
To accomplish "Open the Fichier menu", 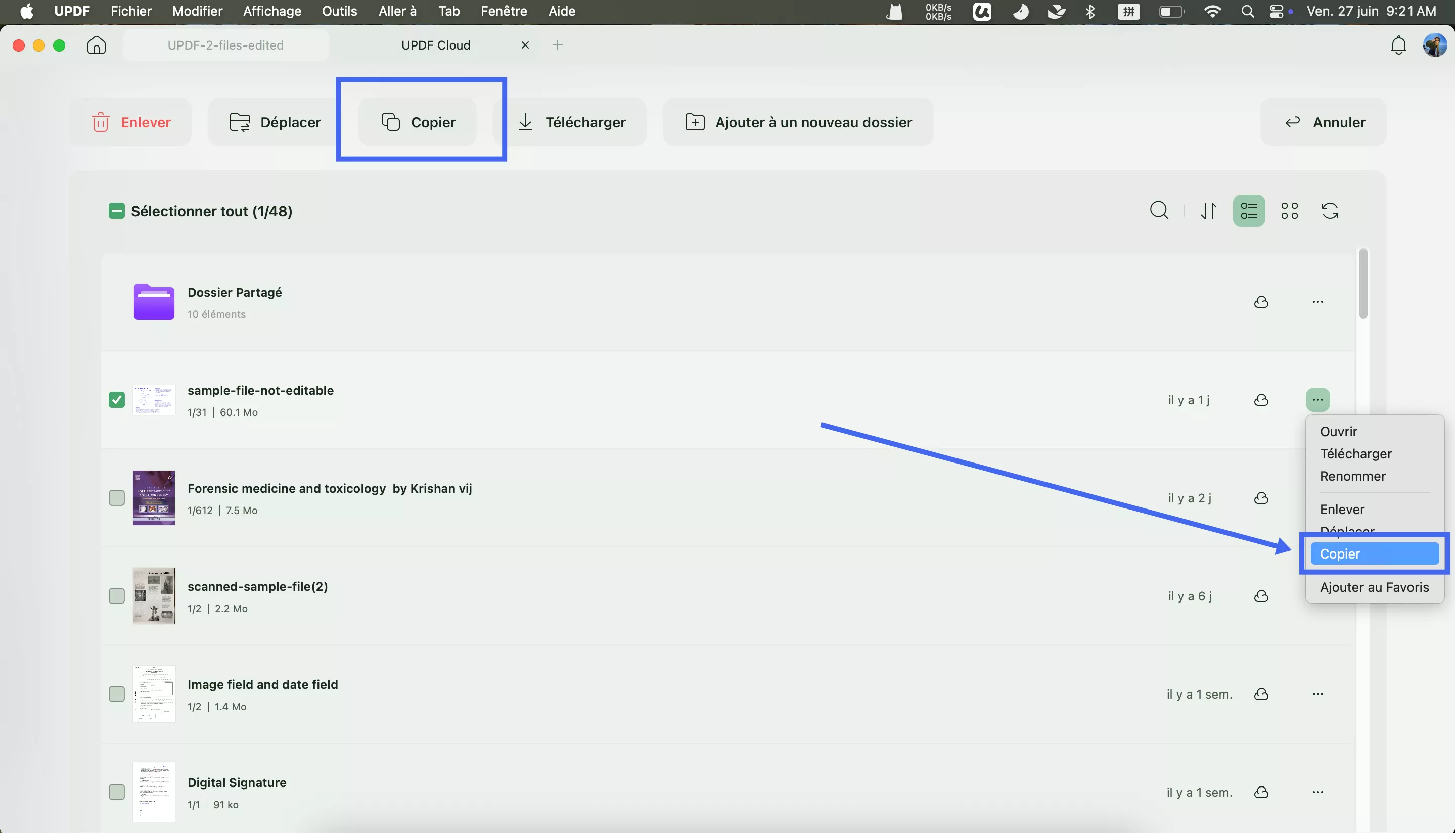I will point(131,12).
